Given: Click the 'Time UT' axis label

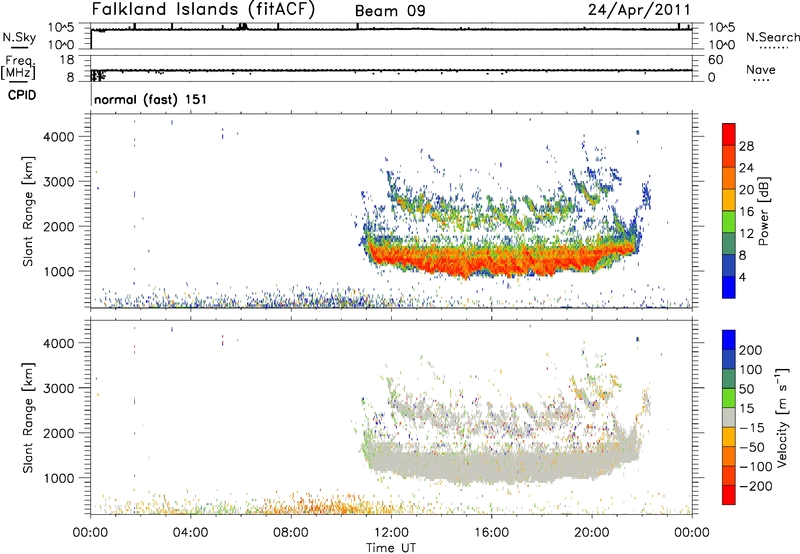Looking at the screenshot, I should pos(391,548).
